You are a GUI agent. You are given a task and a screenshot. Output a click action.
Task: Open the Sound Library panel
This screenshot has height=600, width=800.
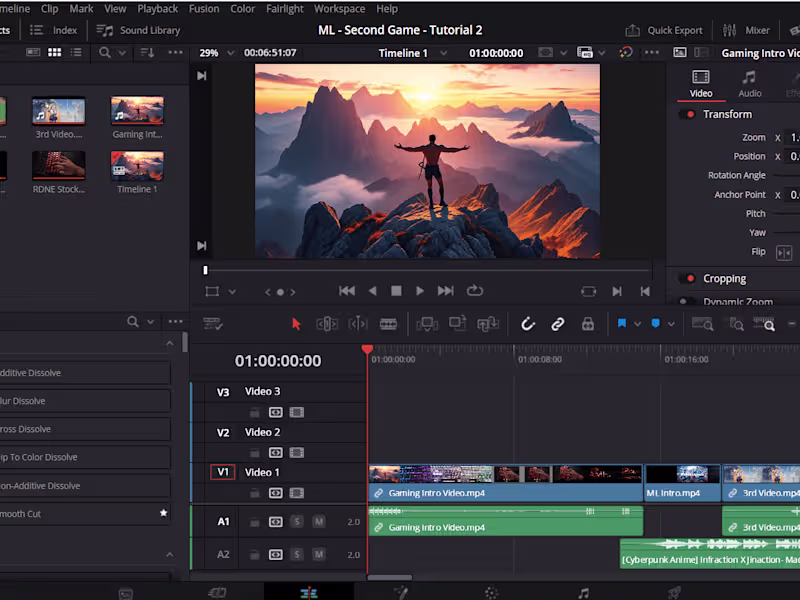(x=138, y=31)
